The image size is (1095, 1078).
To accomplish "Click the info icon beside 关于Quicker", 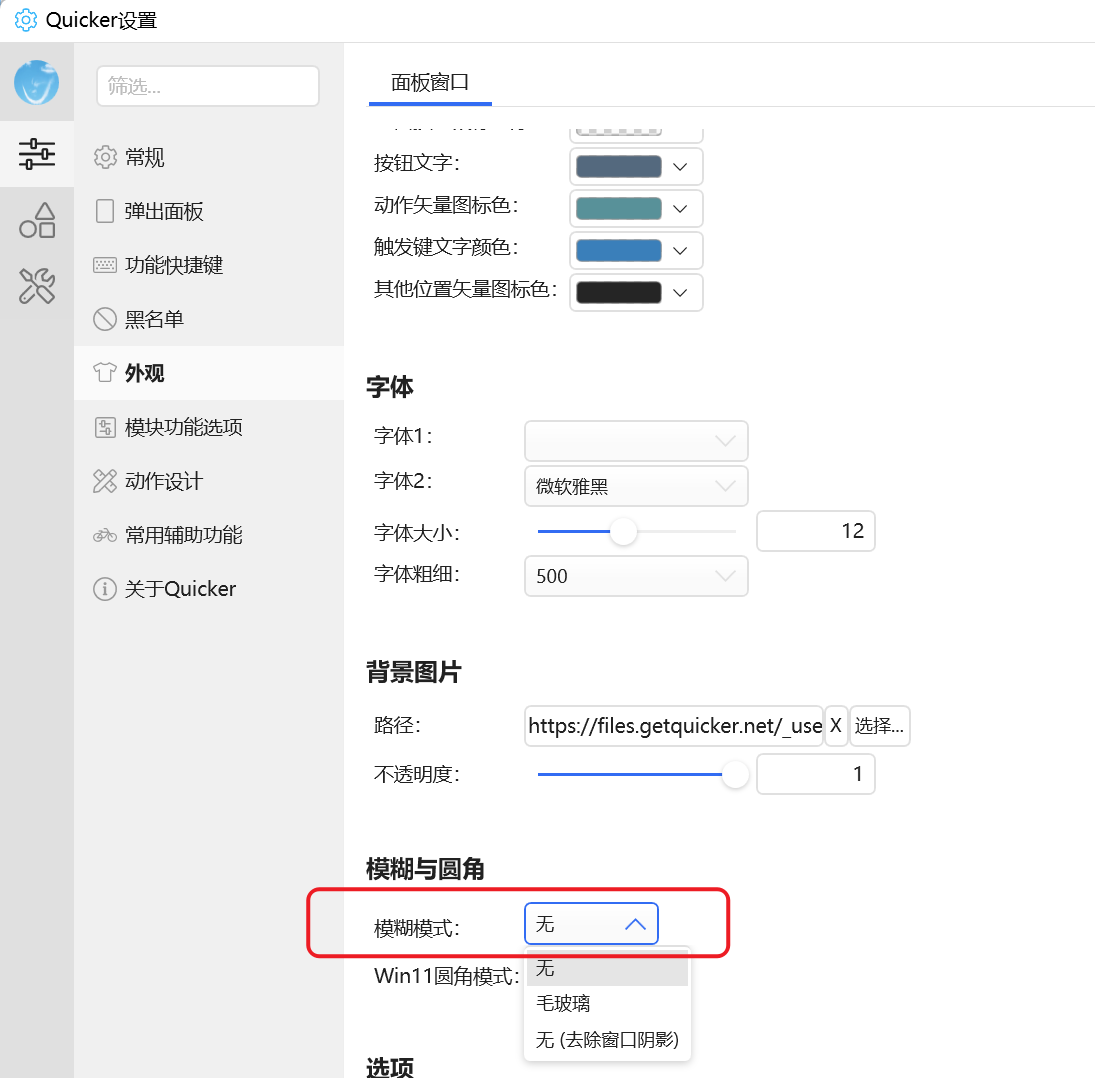I will [105, 589].
